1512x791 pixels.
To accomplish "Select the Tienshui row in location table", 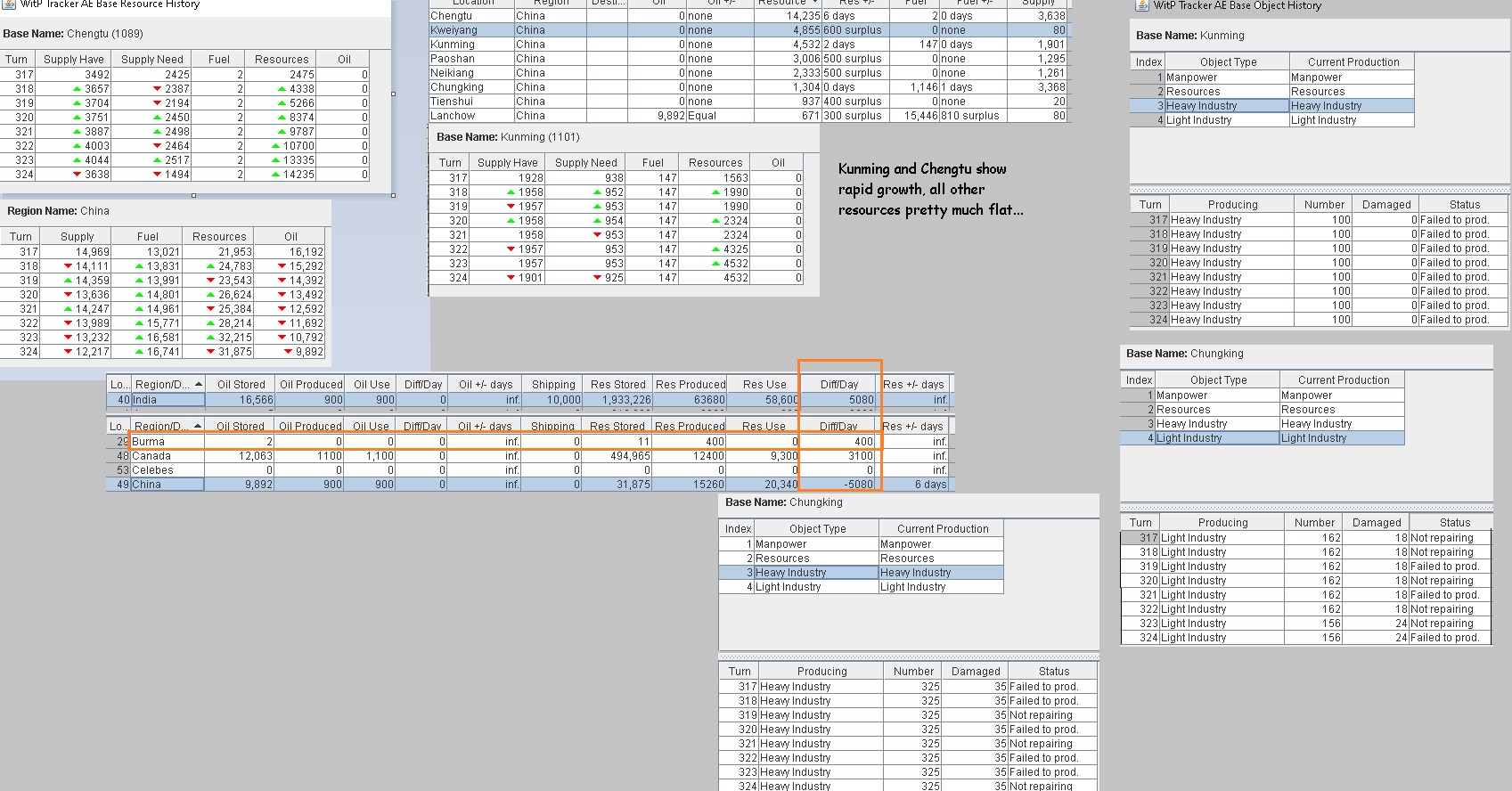I will [x=748, y=102].
